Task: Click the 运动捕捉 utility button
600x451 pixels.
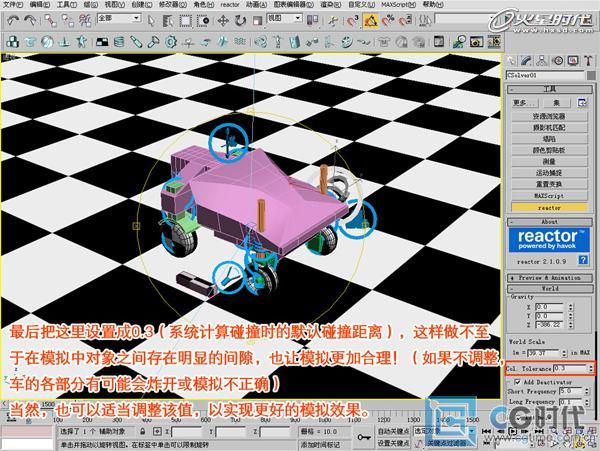Action: point(549,173)
